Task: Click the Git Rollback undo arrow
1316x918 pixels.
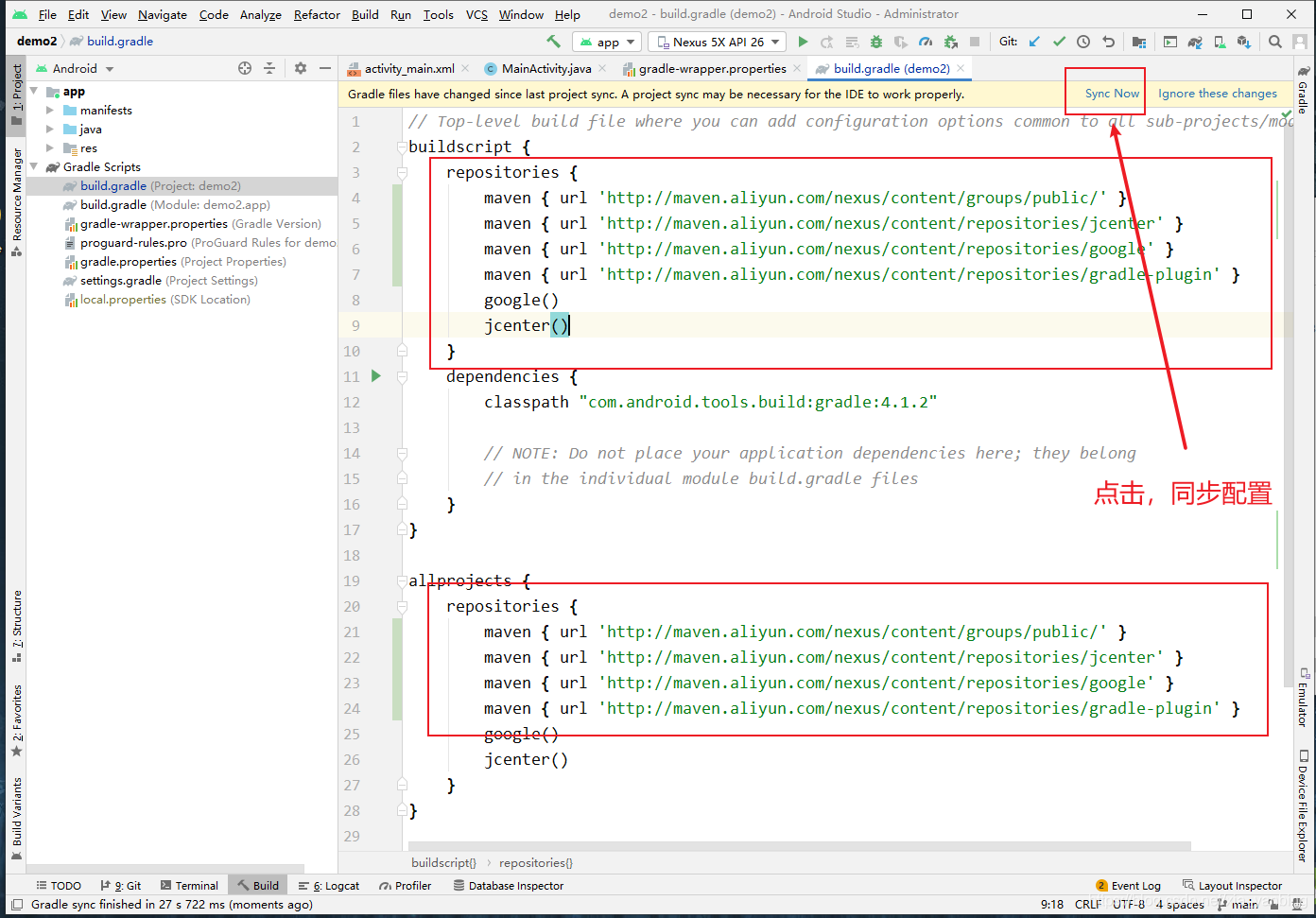Action: [1108, 42]
